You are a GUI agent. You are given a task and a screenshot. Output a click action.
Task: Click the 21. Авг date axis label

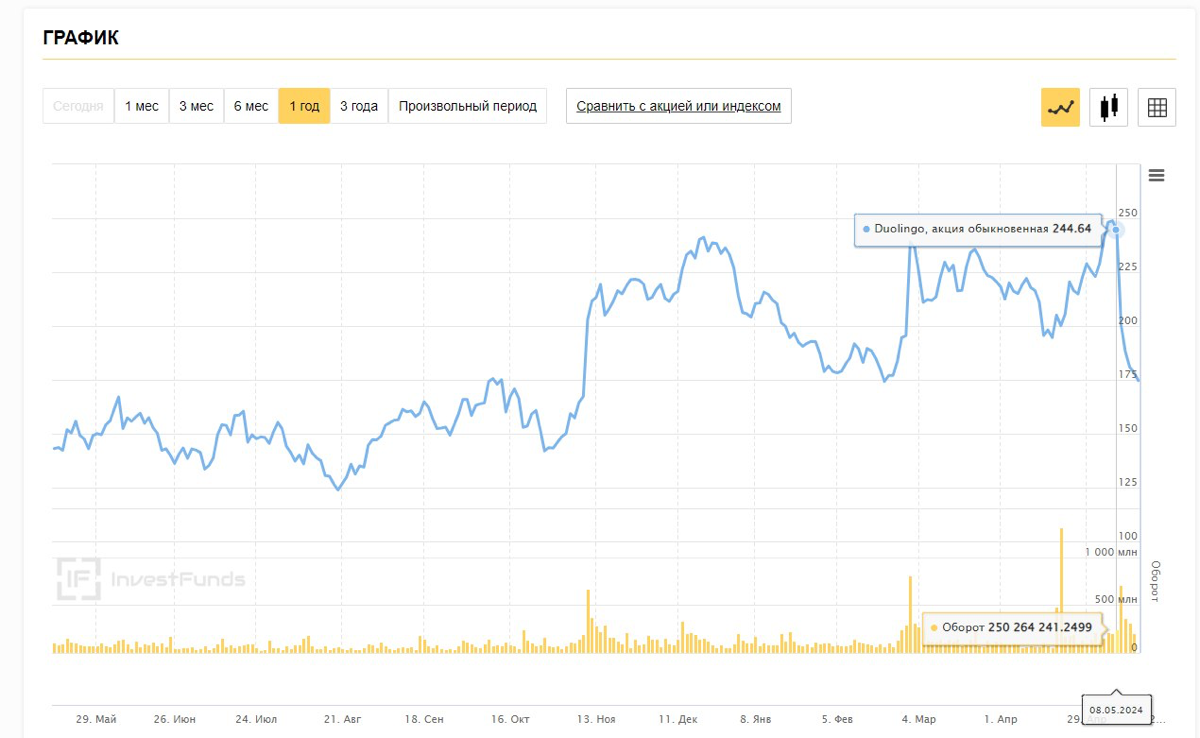pos(343,719)
